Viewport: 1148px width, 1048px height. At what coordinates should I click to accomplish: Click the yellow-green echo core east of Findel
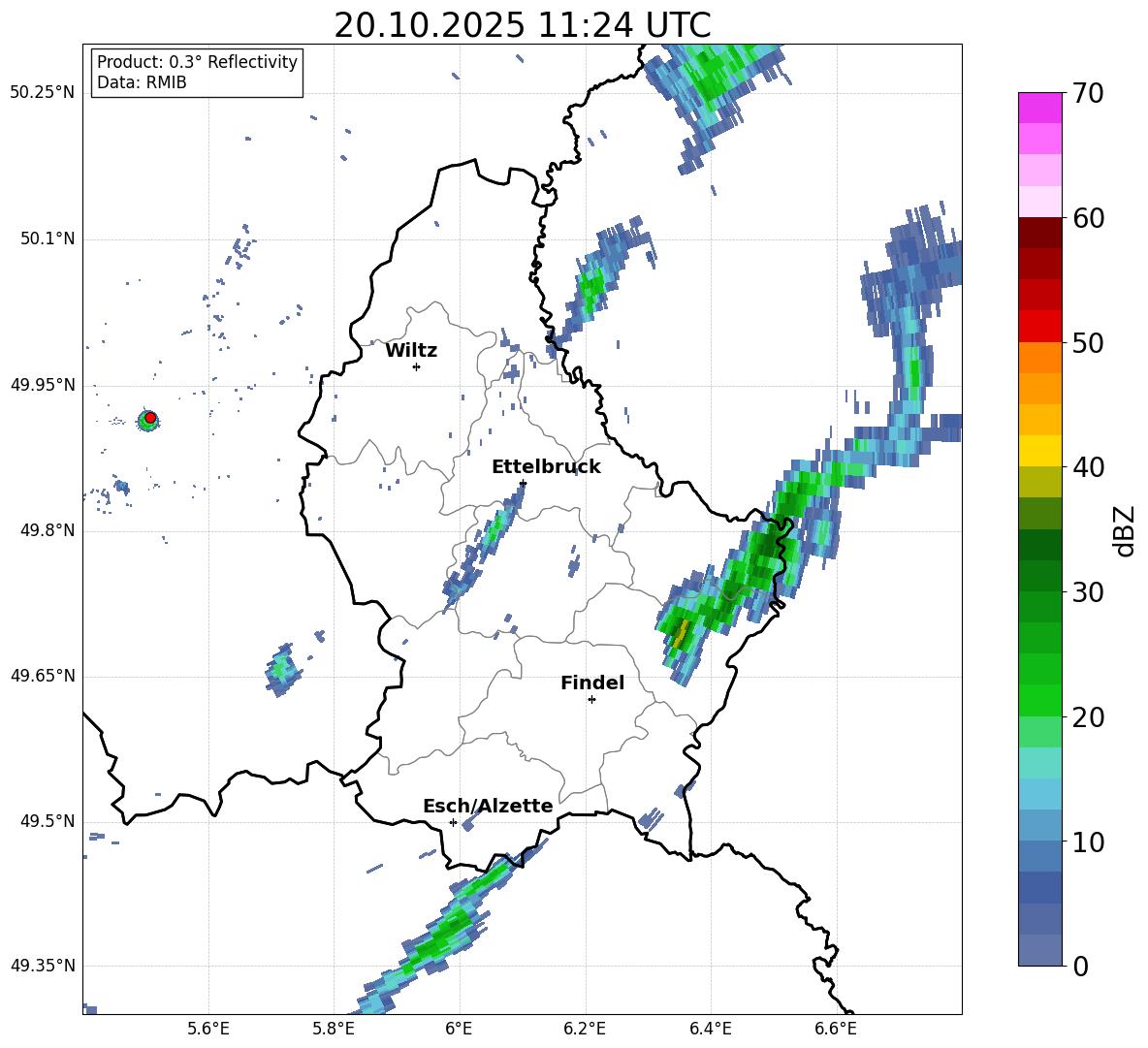(x=681, y=634)
